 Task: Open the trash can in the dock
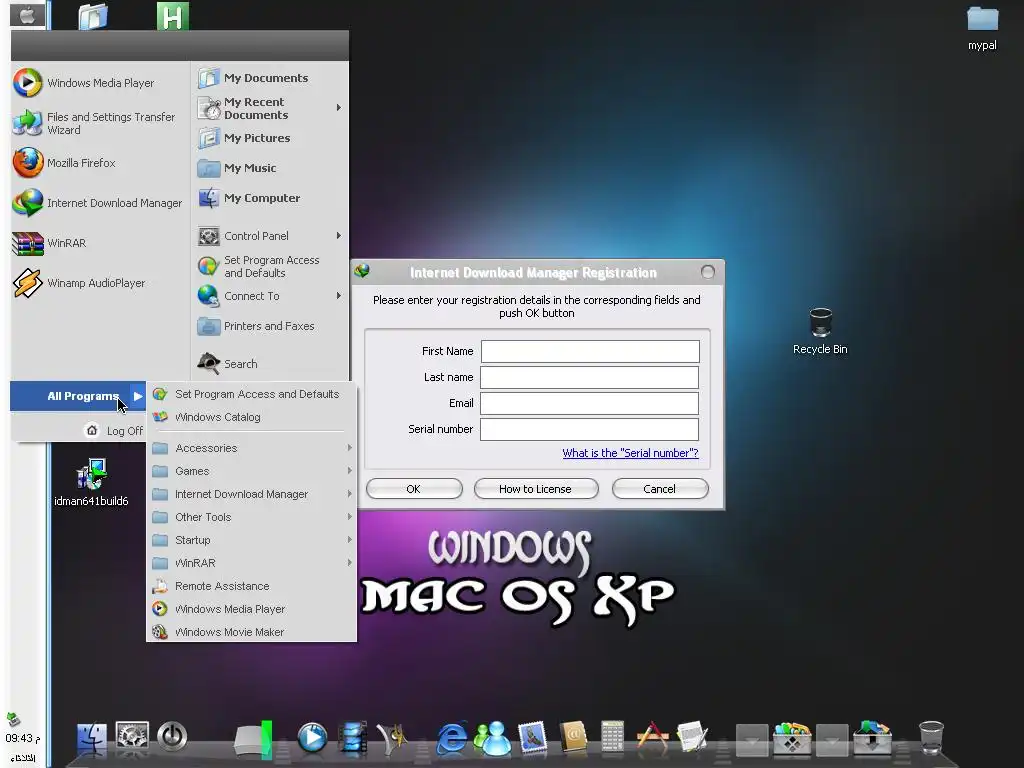931,738
